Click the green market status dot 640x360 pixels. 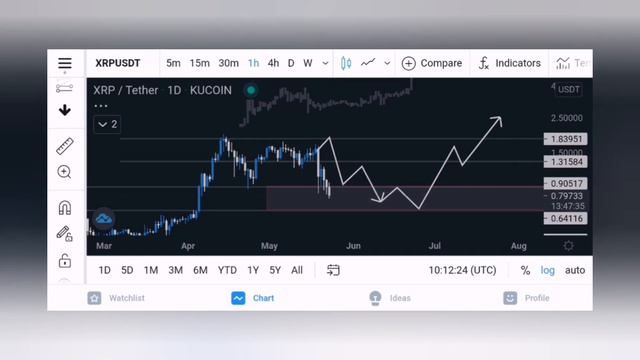(x=251, y=90)
